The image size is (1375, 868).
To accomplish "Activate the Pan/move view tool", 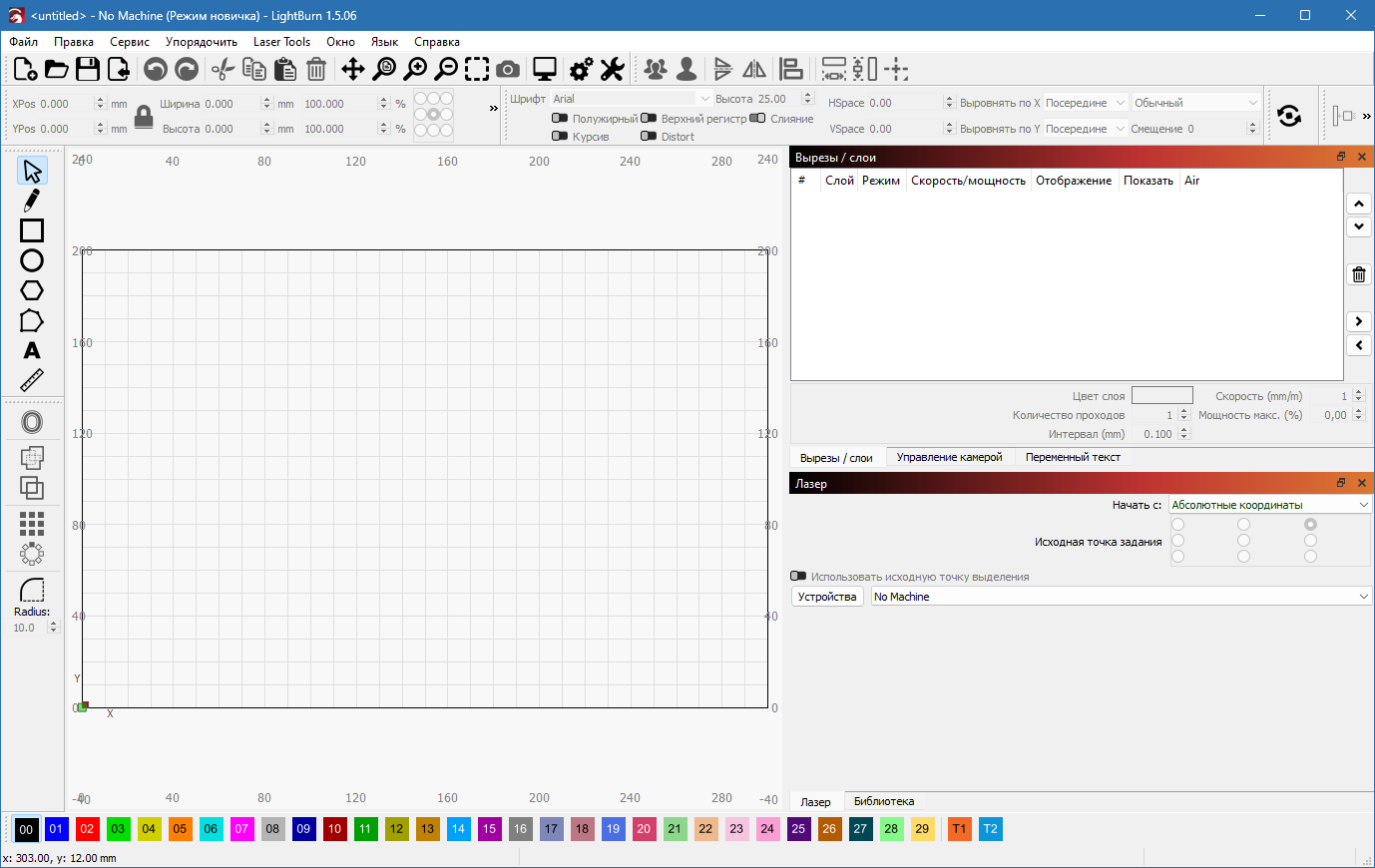I will tap(352, 69).
